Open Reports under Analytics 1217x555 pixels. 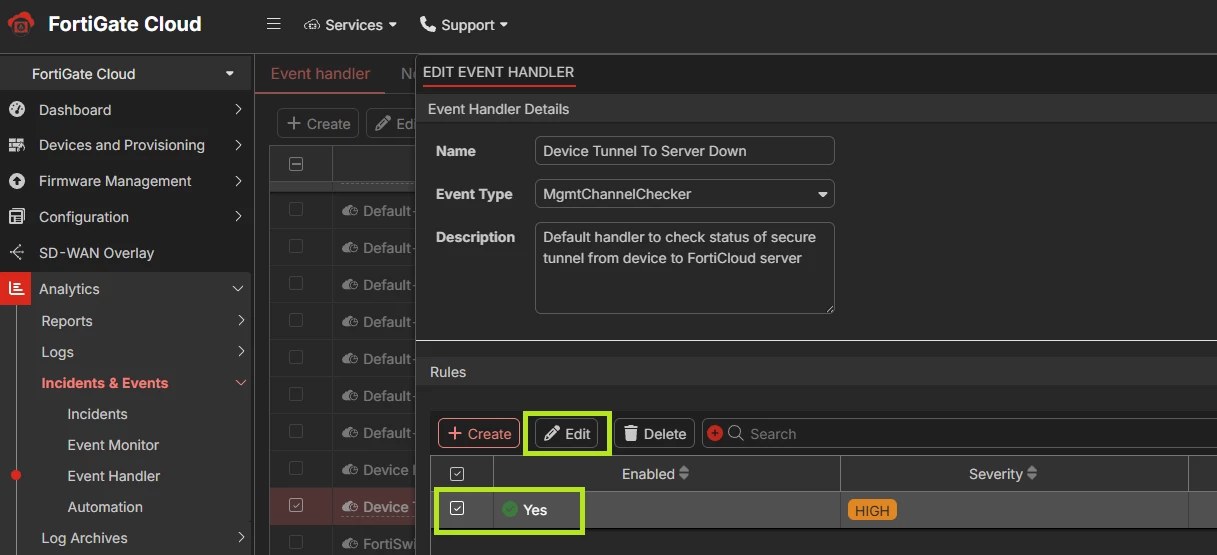pos(67,321)
